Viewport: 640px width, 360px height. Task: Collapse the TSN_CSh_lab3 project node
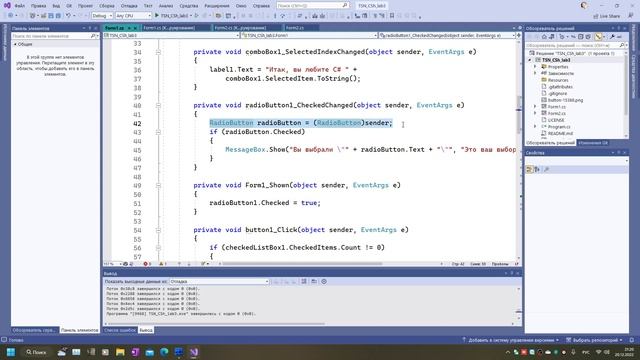530,60
